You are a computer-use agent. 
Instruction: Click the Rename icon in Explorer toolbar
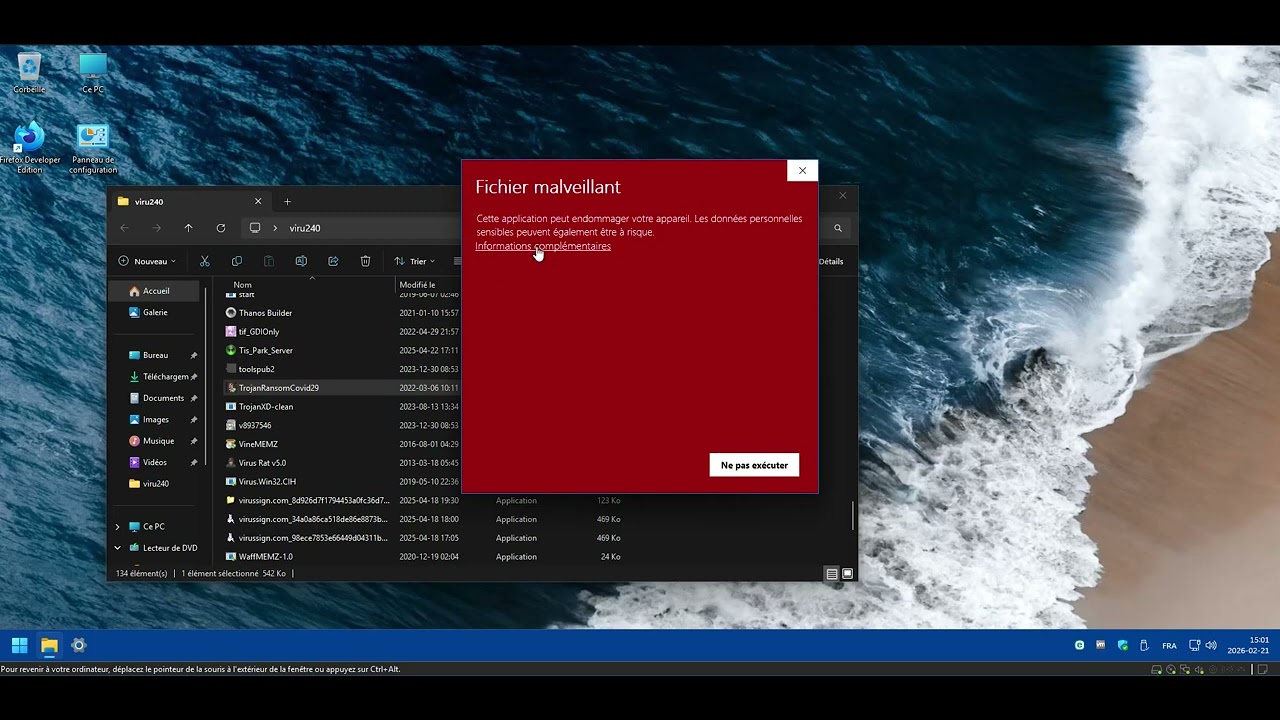click(x=301, y=261)
